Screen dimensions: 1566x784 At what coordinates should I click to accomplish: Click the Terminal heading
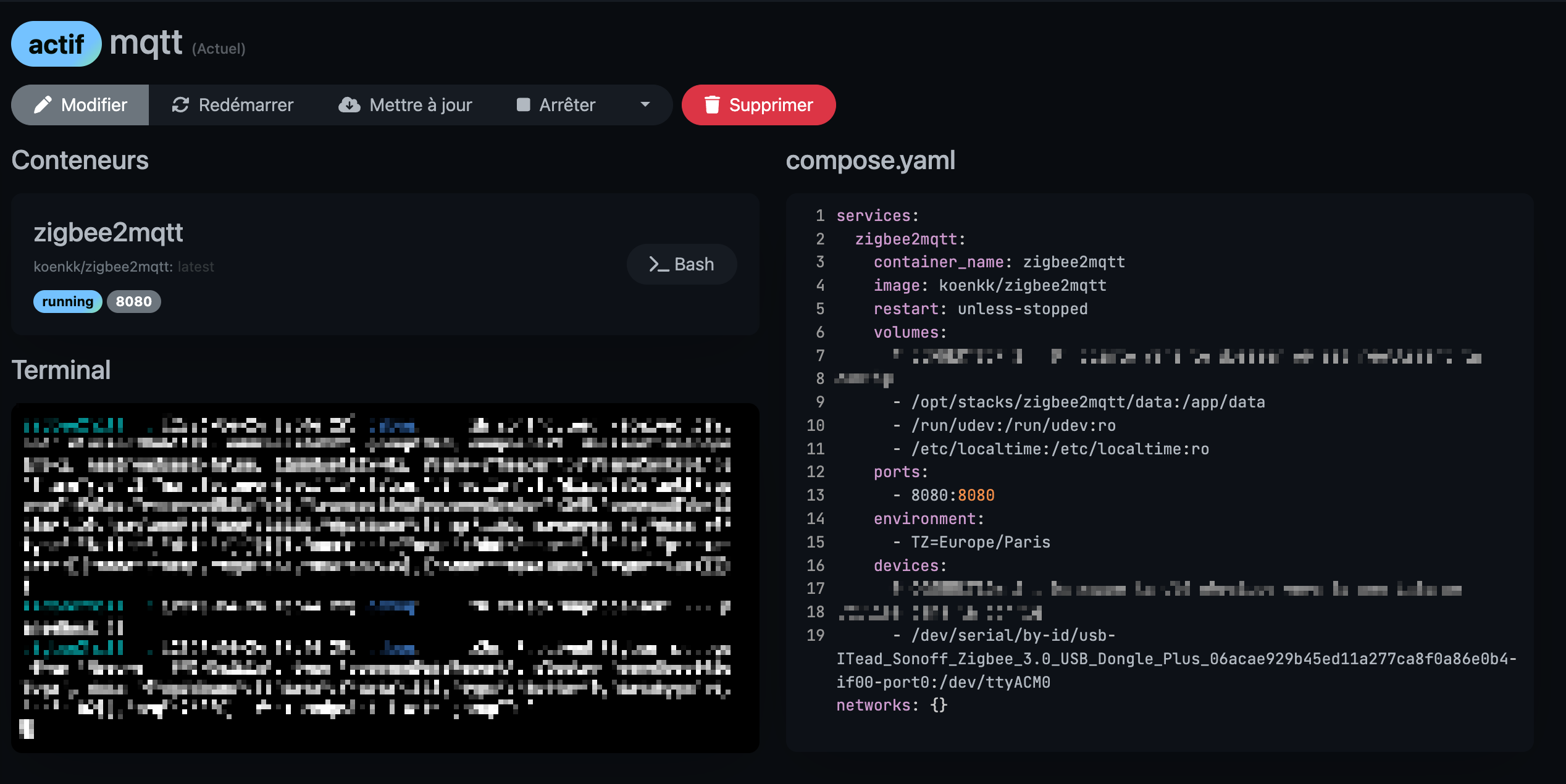click(x=61, y=370)
